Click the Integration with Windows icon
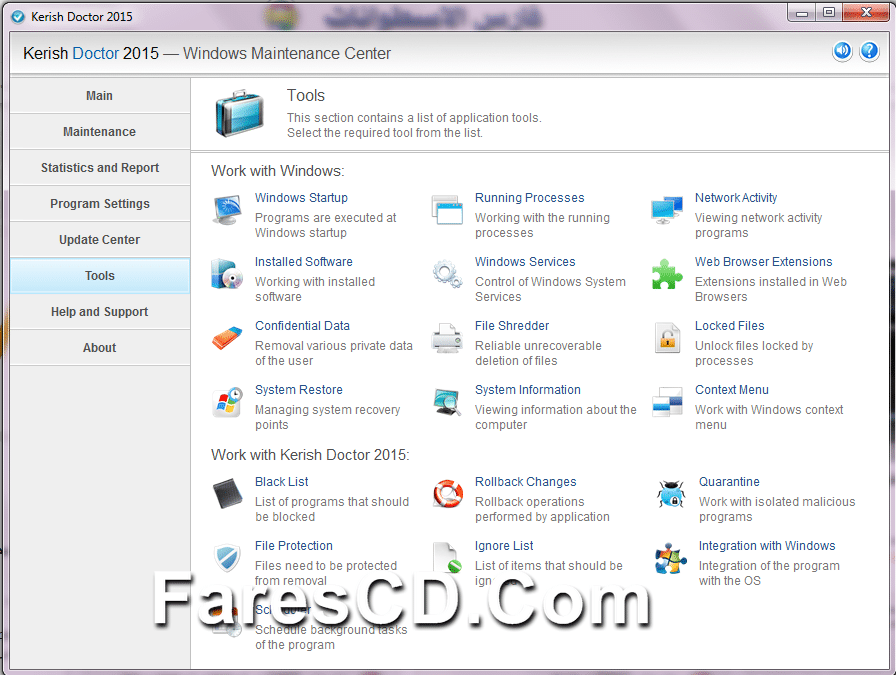This screenshot has height=675, width=896. 671,558
